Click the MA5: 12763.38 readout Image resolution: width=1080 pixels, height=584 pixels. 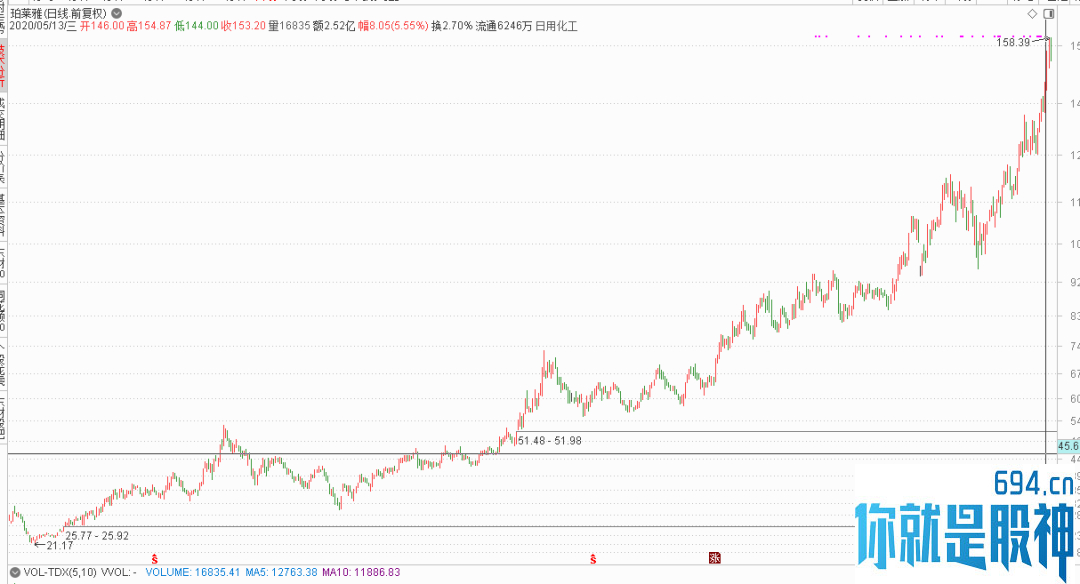tap(281, 572)
